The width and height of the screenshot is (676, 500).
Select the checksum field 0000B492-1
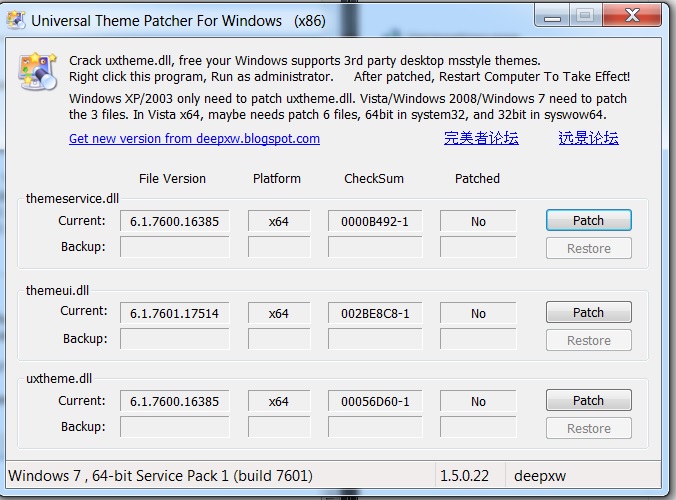(x=375, y=221)
